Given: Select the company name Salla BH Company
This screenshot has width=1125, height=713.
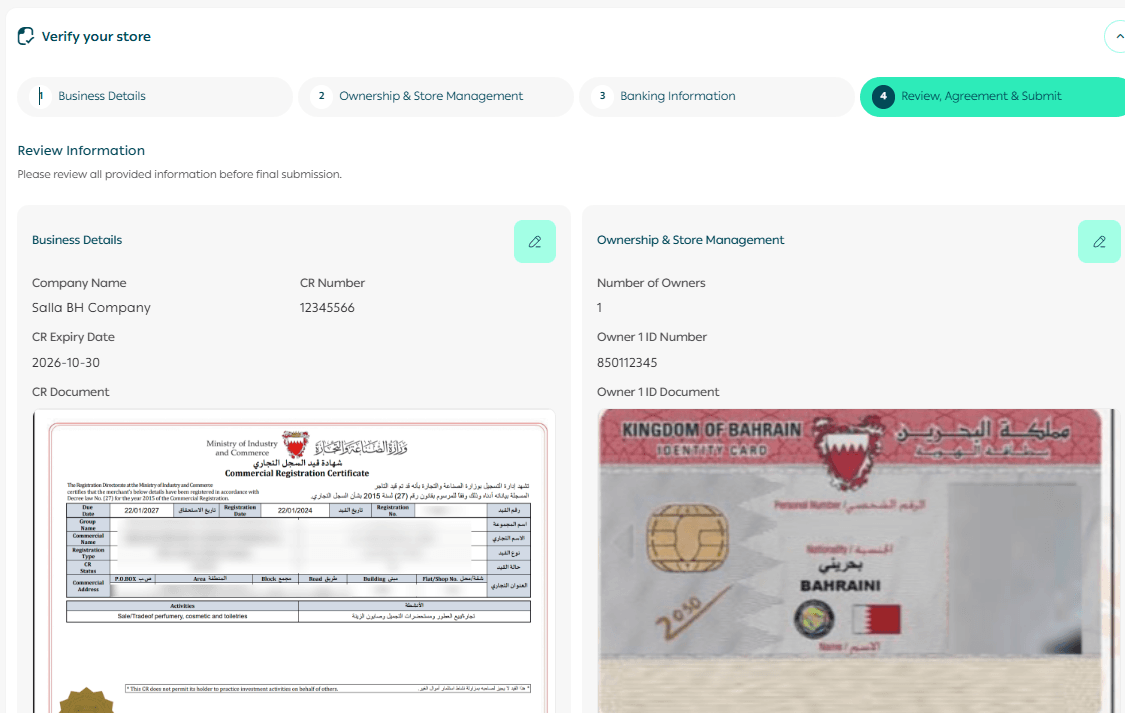Looking at the screenshot, I should [91, 308].
